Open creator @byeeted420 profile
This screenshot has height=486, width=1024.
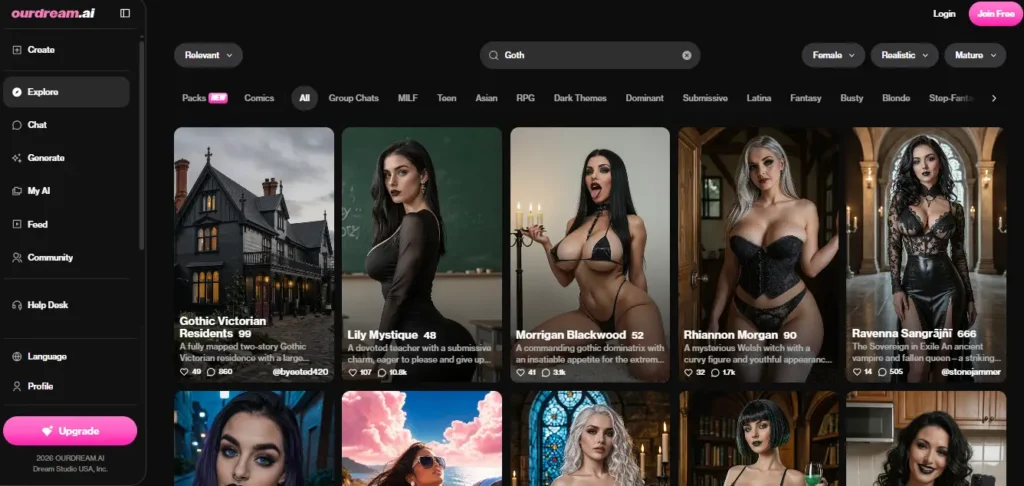[300, 372]
